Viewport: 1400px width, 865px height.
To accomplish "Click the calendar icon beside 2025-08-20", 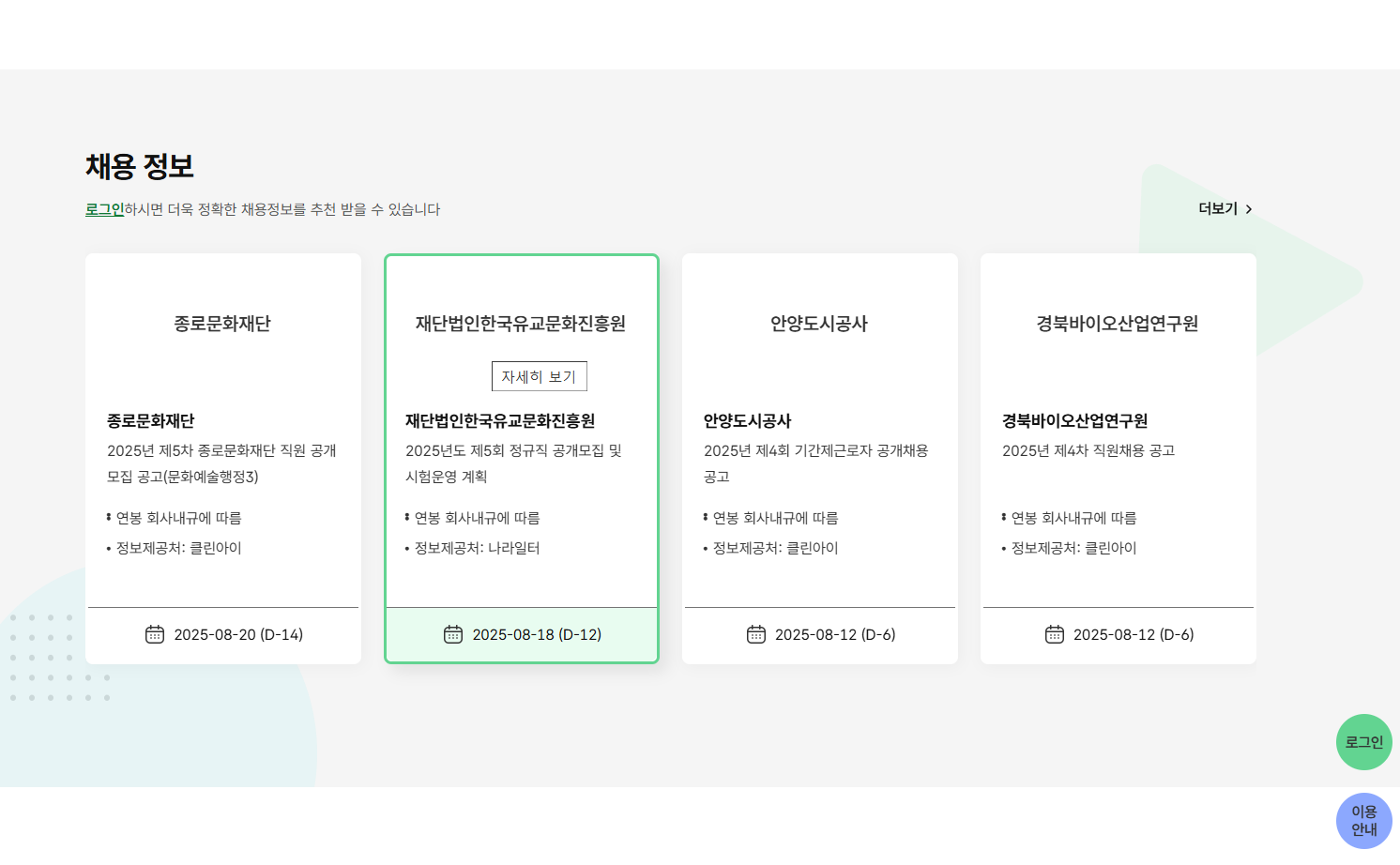I will 155,634.
